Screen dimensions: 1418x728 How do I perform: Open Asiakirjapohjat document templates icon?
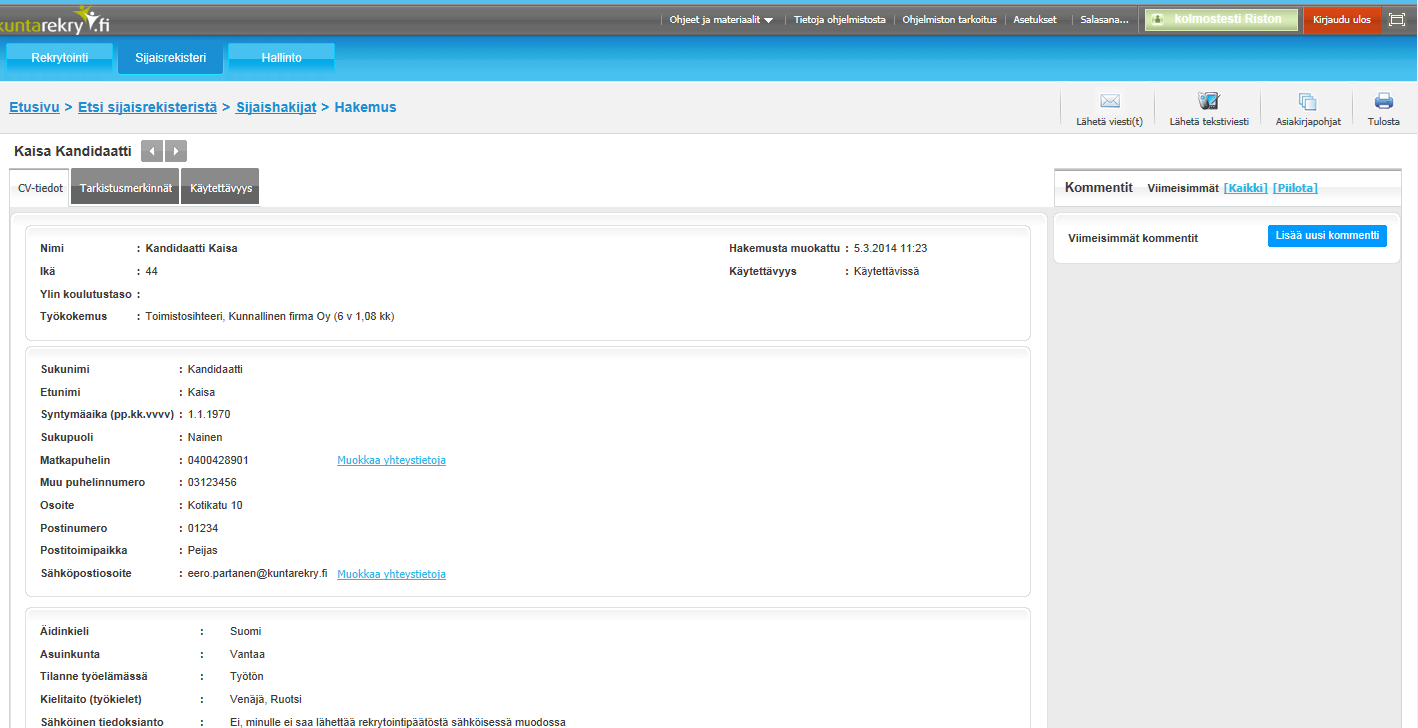click(x=1307, y=101)
